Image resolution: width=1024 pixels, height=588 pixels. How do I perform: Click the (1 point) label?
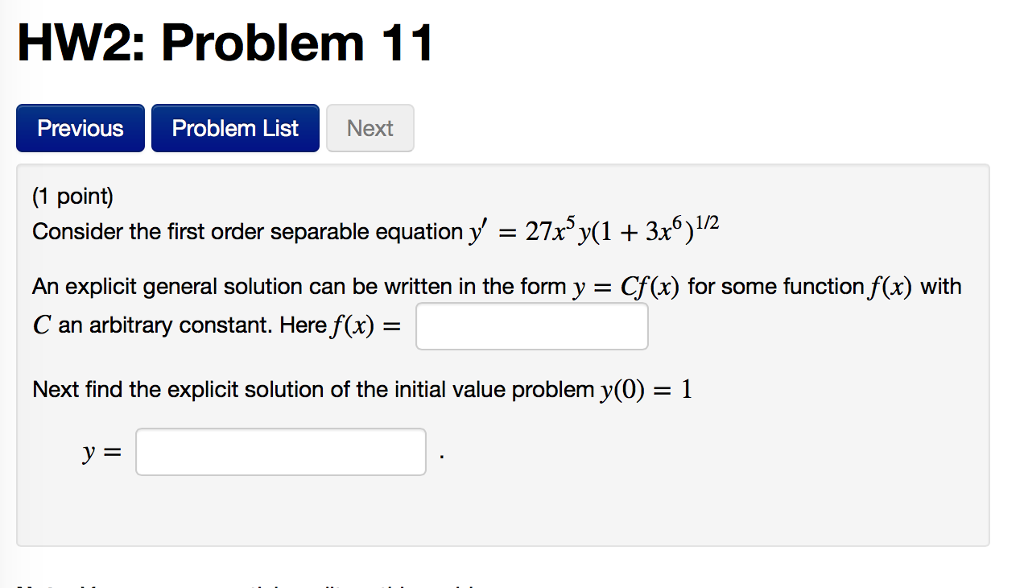pos(73,197)
